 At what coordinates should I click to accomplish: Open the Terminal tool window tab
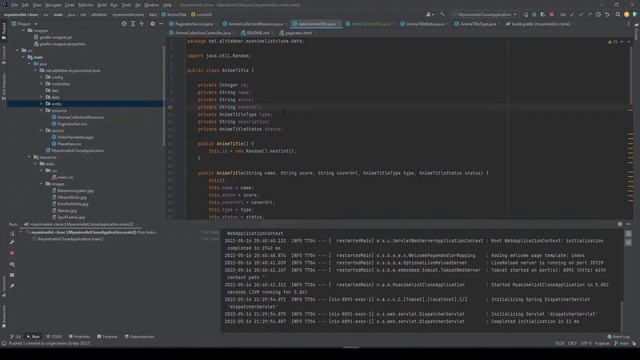point(107,337)
